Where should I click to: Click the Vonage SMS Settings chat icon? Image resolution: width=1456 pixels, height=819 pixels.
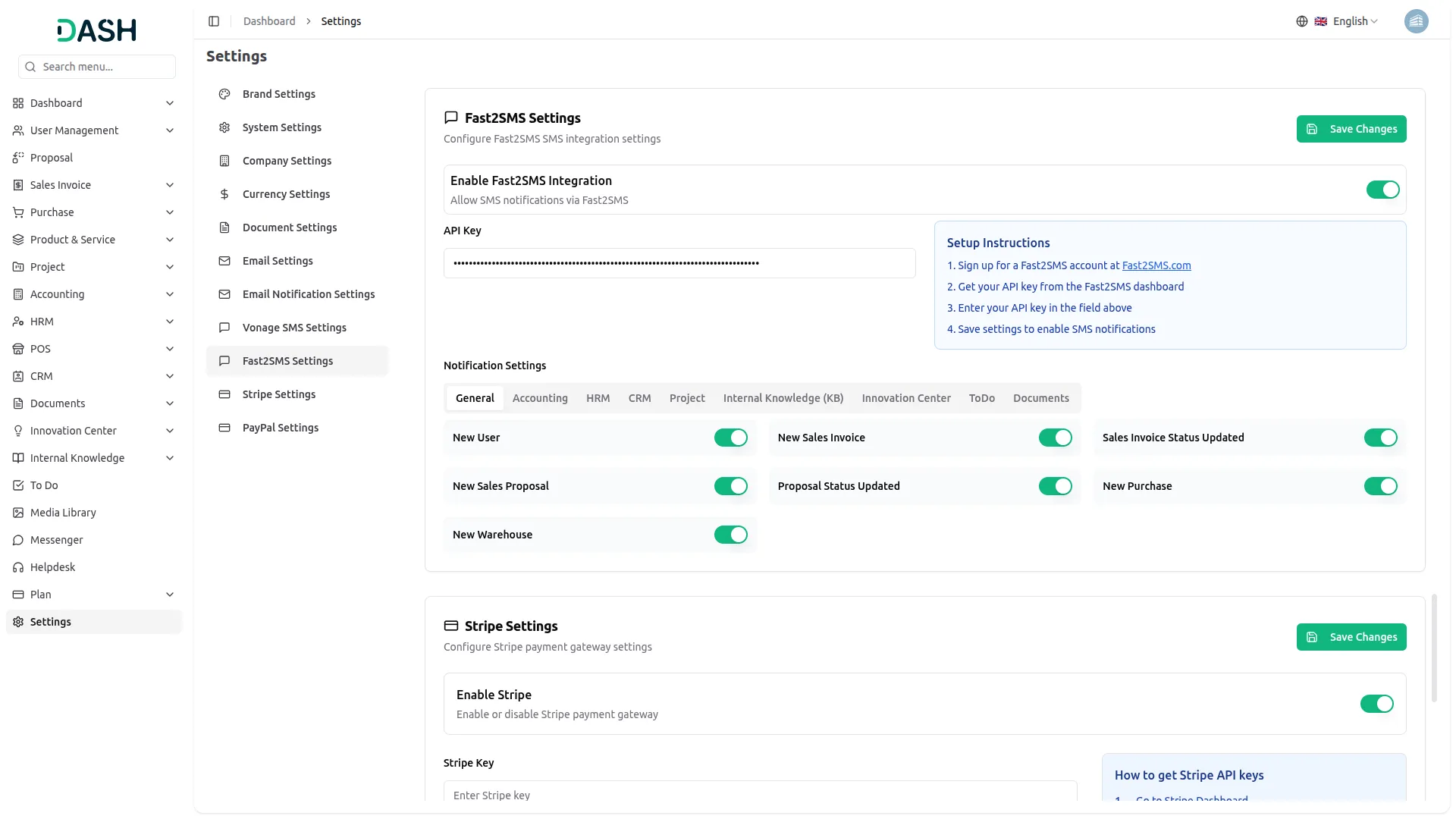coord(224,328)
